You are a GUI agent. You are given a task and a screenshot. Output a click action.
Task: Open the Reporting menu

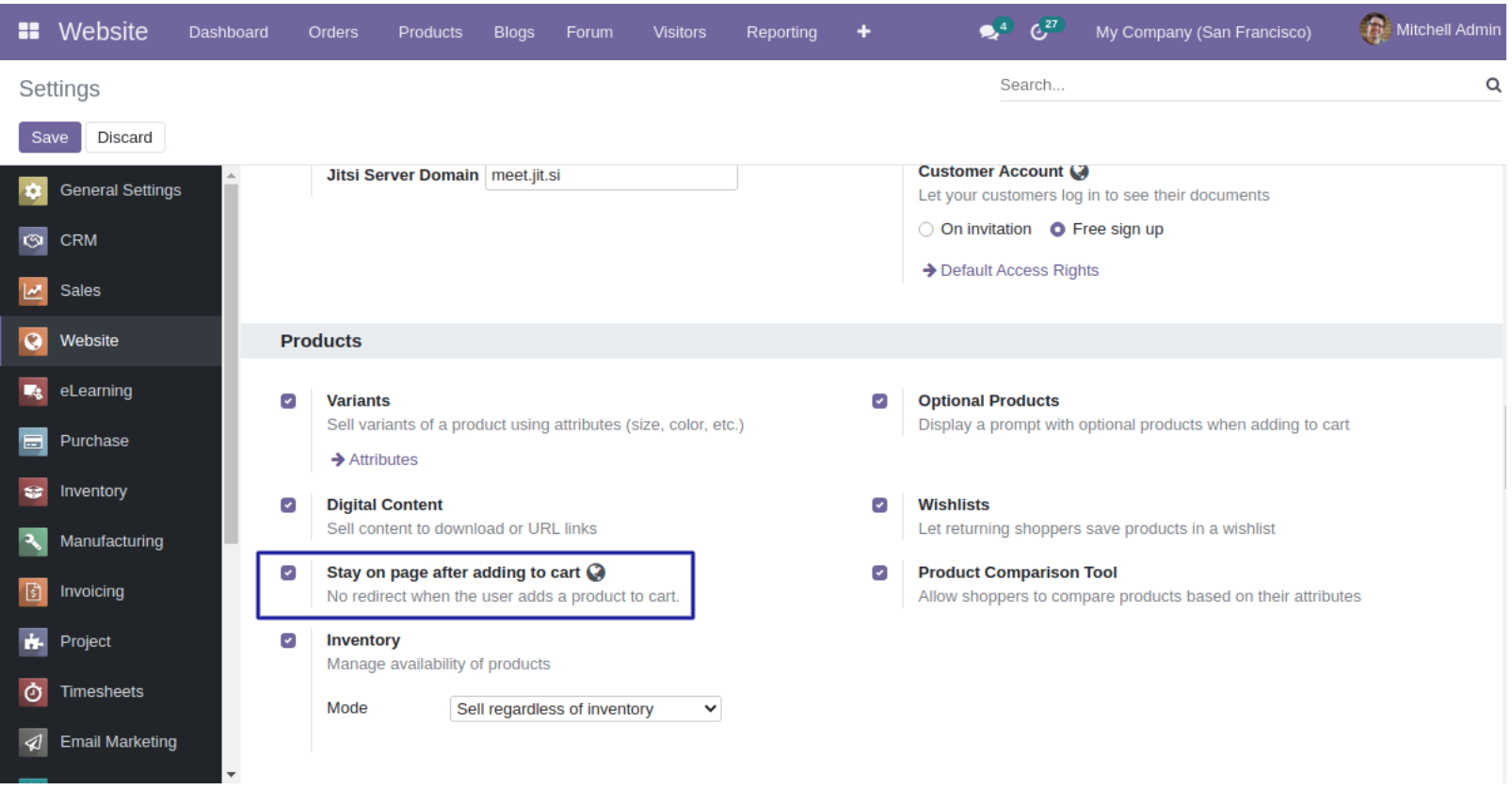782,32
